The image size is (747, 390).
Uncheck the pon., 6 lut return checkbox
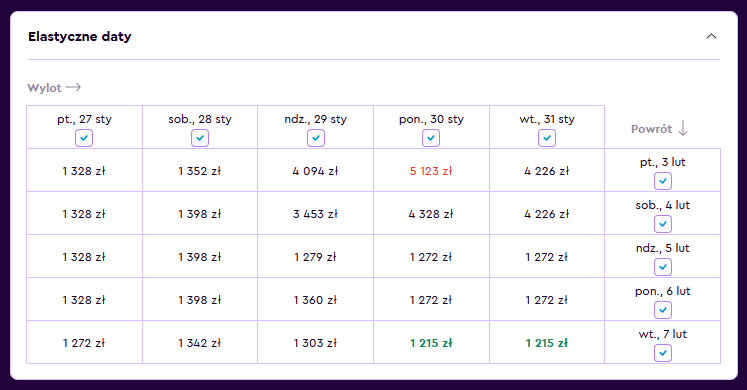click(663, 310)
